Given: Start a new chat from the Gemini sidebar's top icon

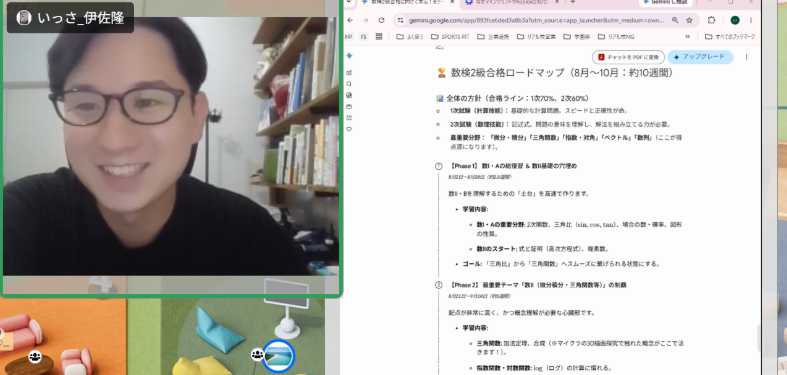Looking at the screenshot, I should tap(349, 73).
